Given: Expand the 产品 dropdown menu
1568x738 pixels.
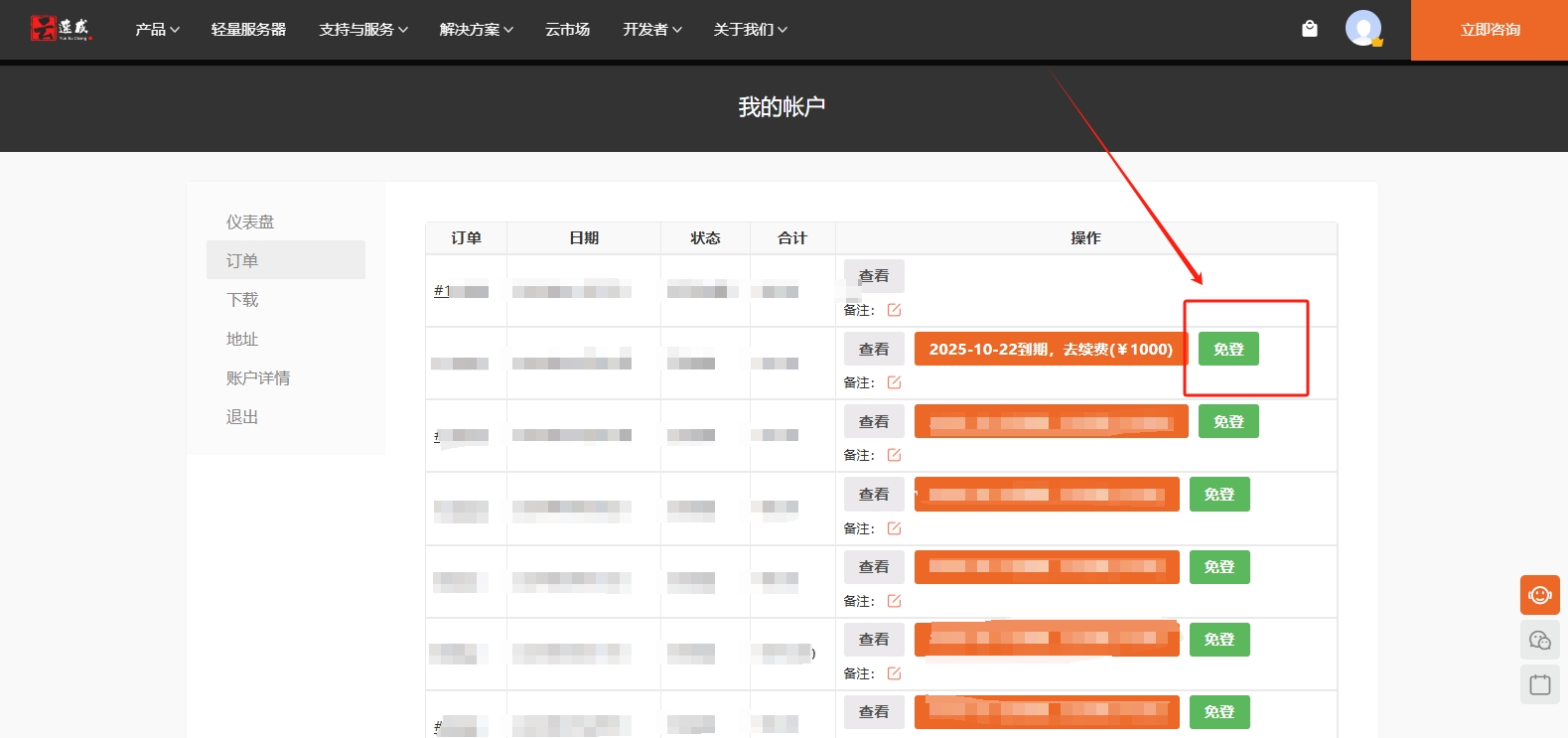Looking at the screenshot, I should 157,30.
